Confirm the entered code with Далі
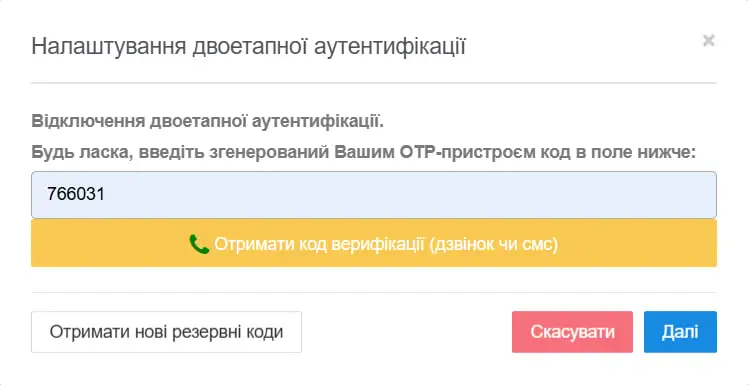The image size is (748, 385). [x=680, y=332]
